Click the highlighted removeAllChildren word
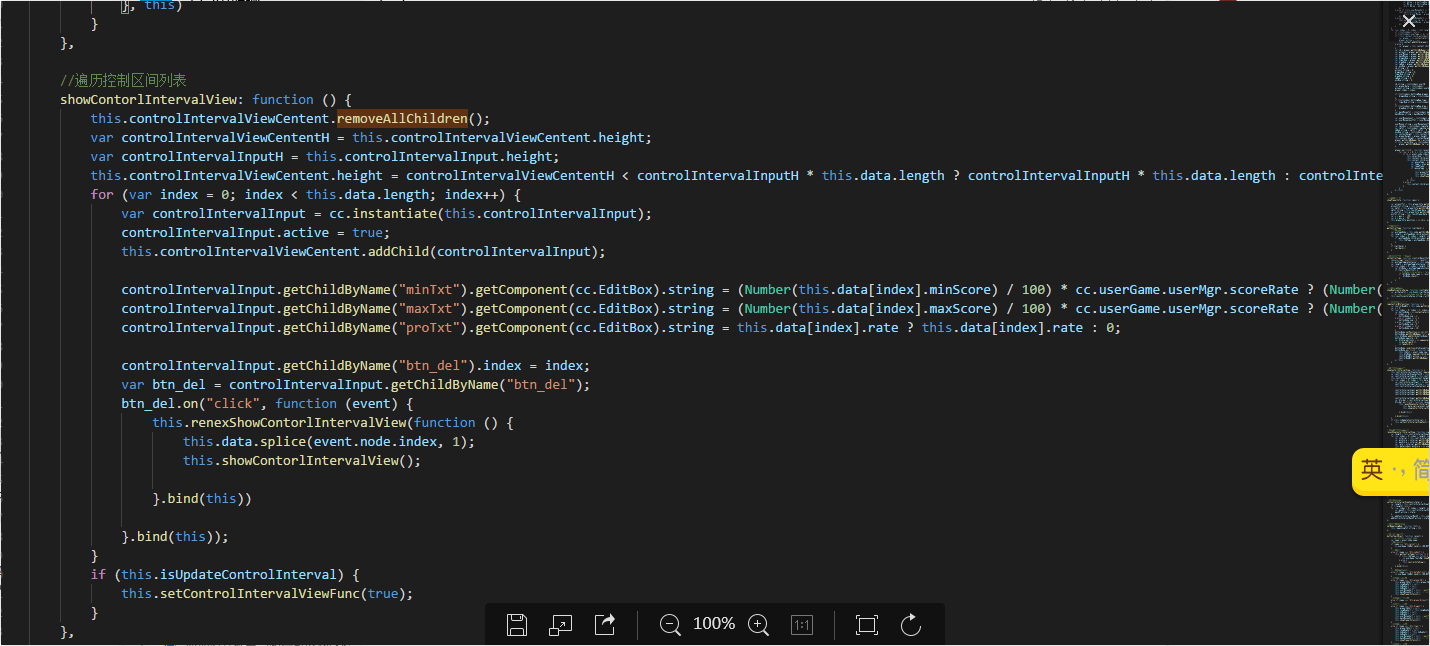Screen dimensions: 1430x646 [402, 118]
